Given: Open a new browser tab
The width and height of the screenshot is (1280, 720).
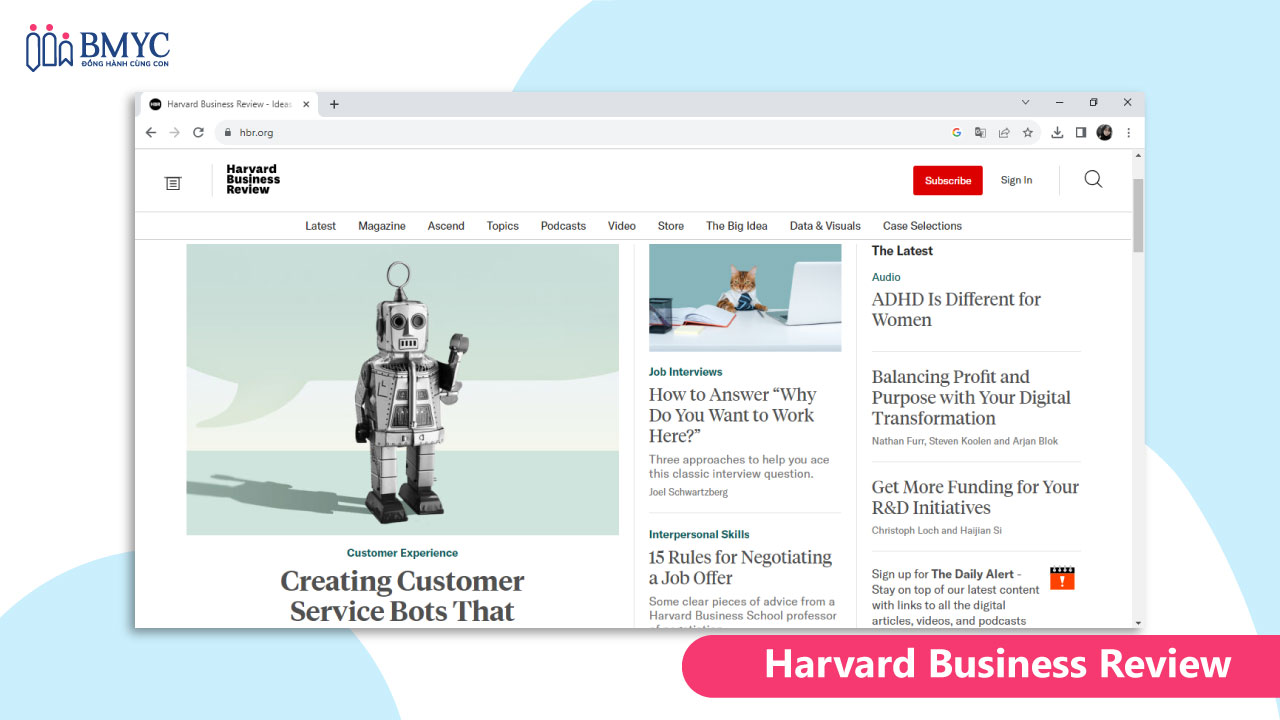Looking at the screenshot, I should pos(334,103).
